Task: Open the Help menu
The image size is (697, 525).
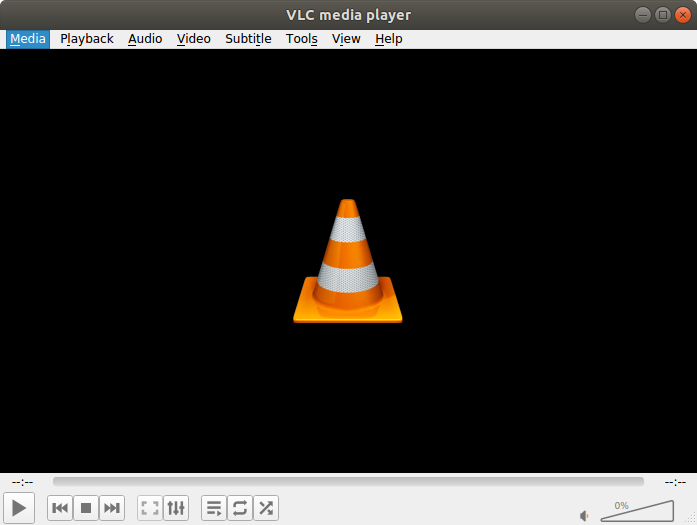Action: pos(389,39)
